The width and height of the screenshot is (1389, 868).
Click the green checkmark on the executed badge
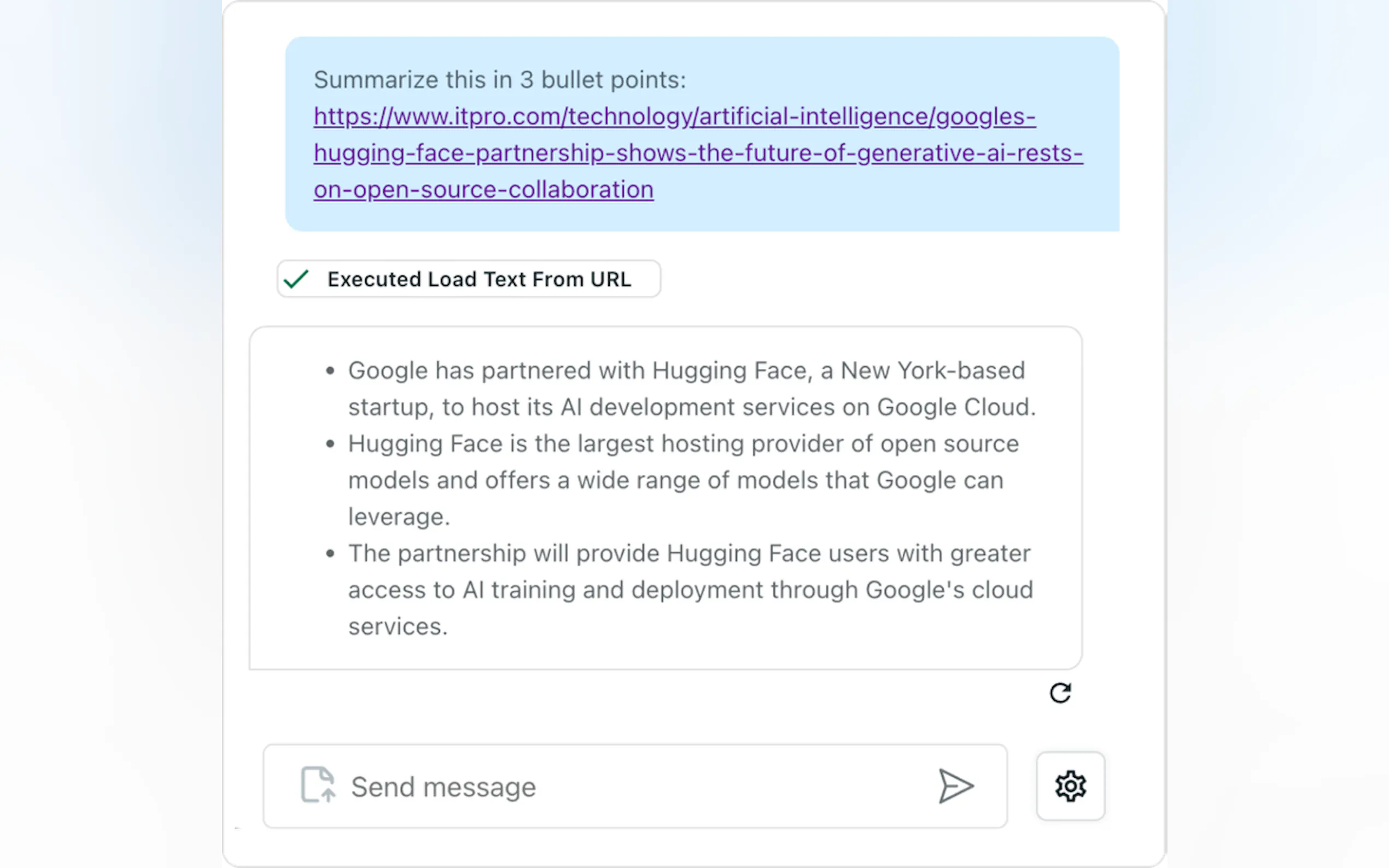pos(296,279)
